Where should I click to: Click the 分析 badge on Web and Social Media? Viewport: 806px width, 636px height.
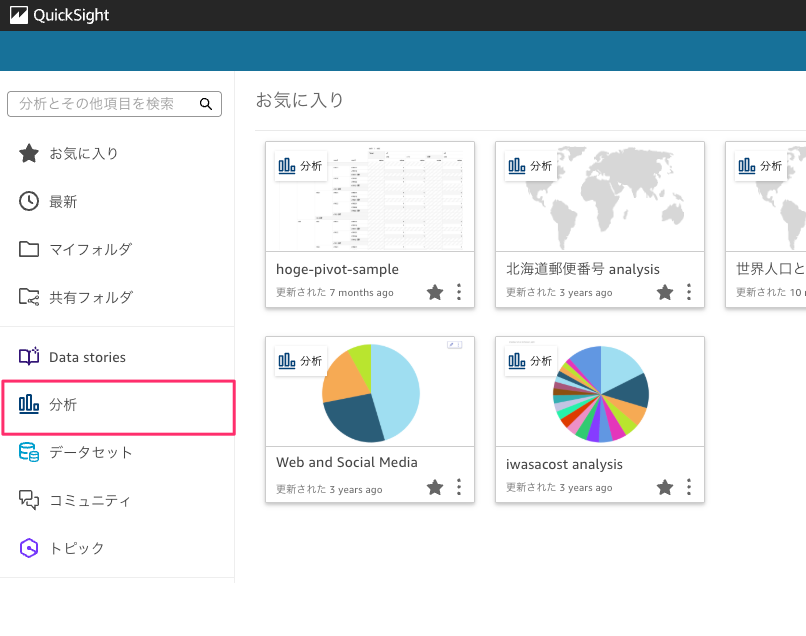301,361
